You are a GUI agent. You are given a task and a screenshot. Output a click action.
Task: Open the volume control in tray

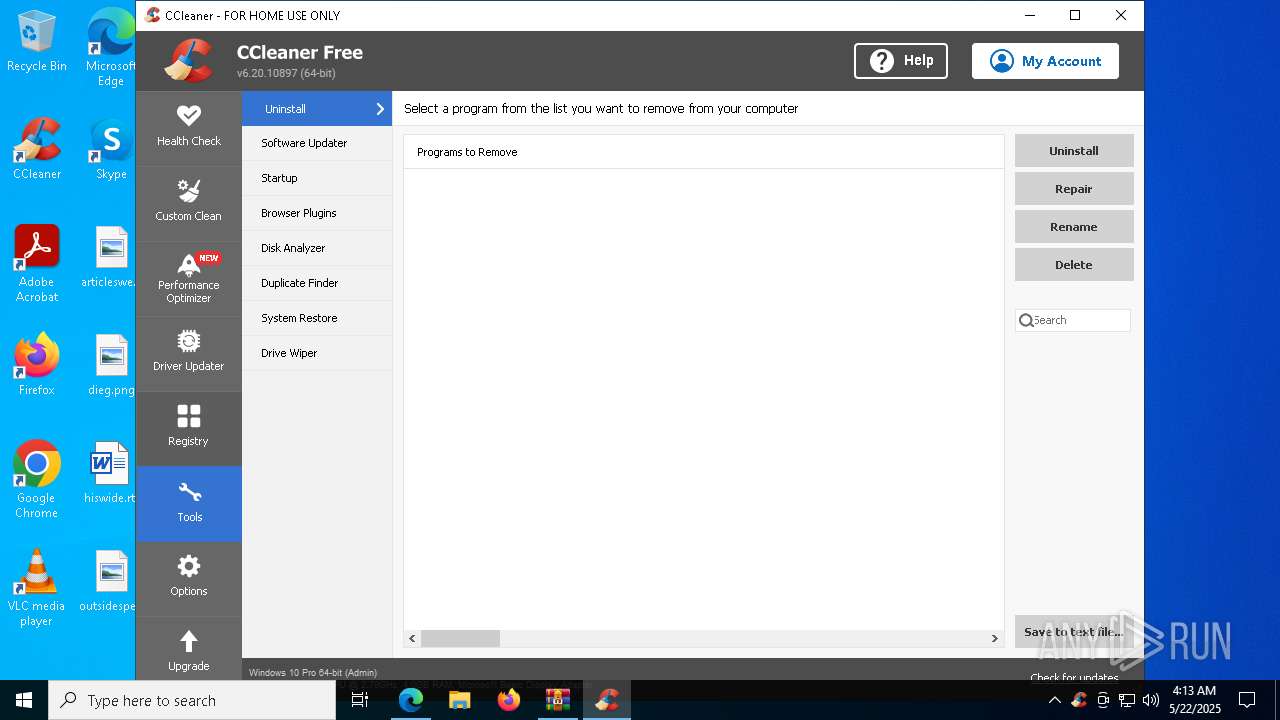pos(1151,700)
